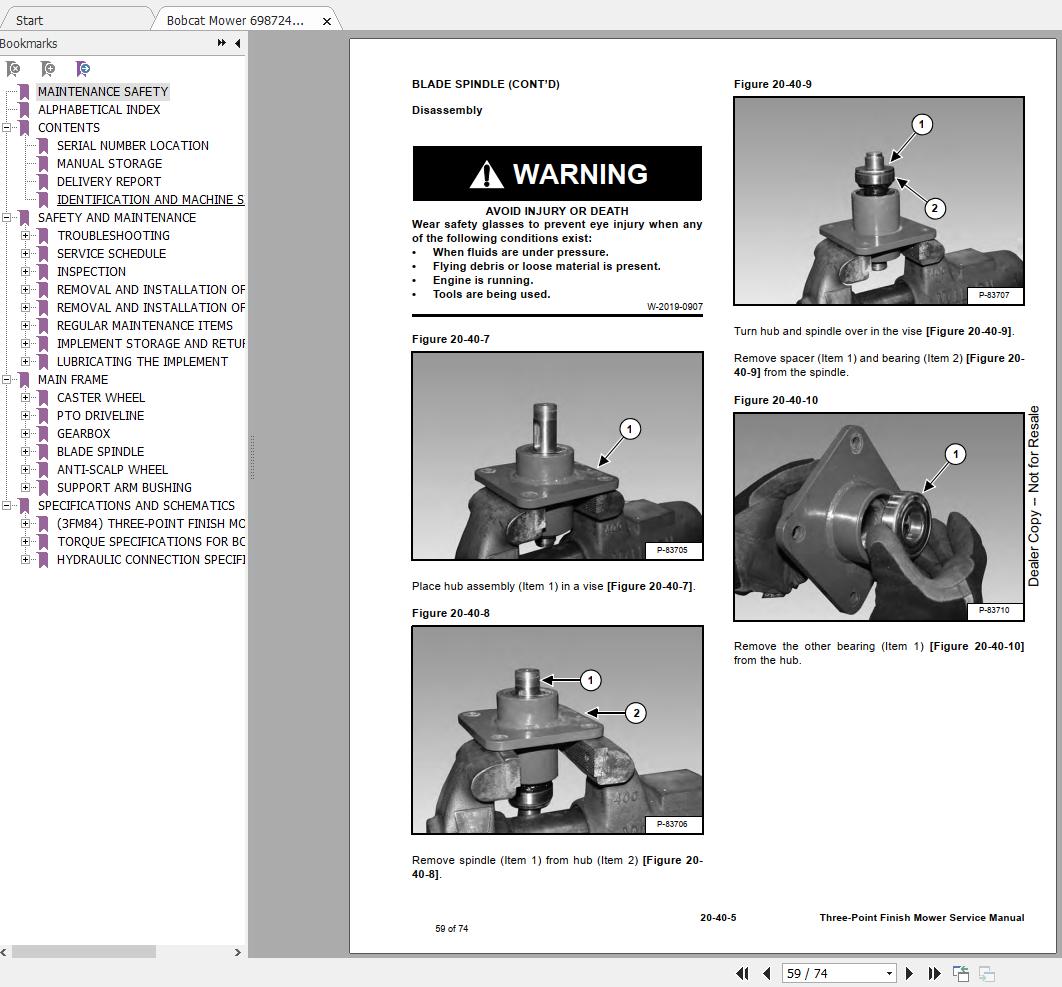
Task: Go to previous page
Action: click(x=767, y=973)
